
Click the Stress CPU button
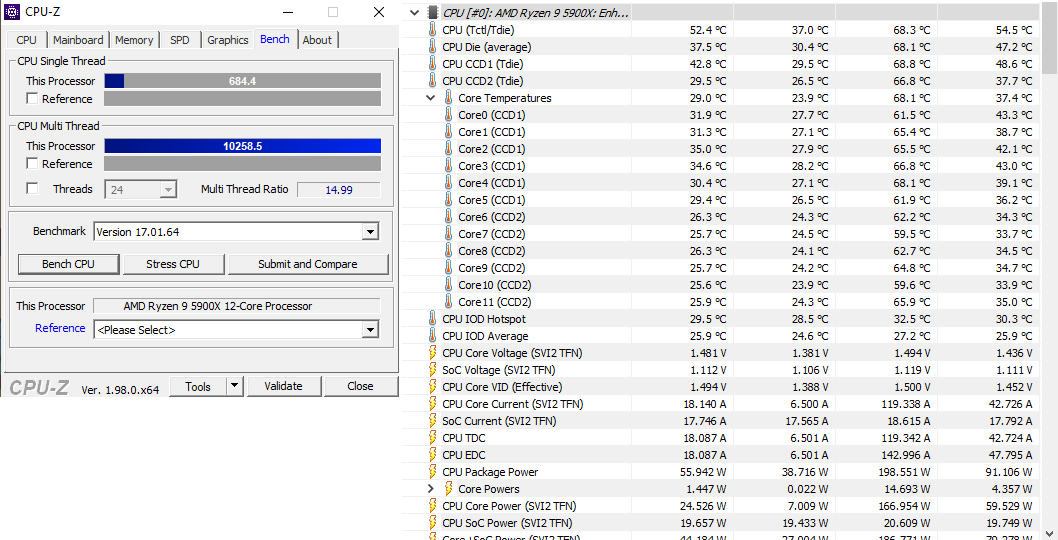point(173,264)
